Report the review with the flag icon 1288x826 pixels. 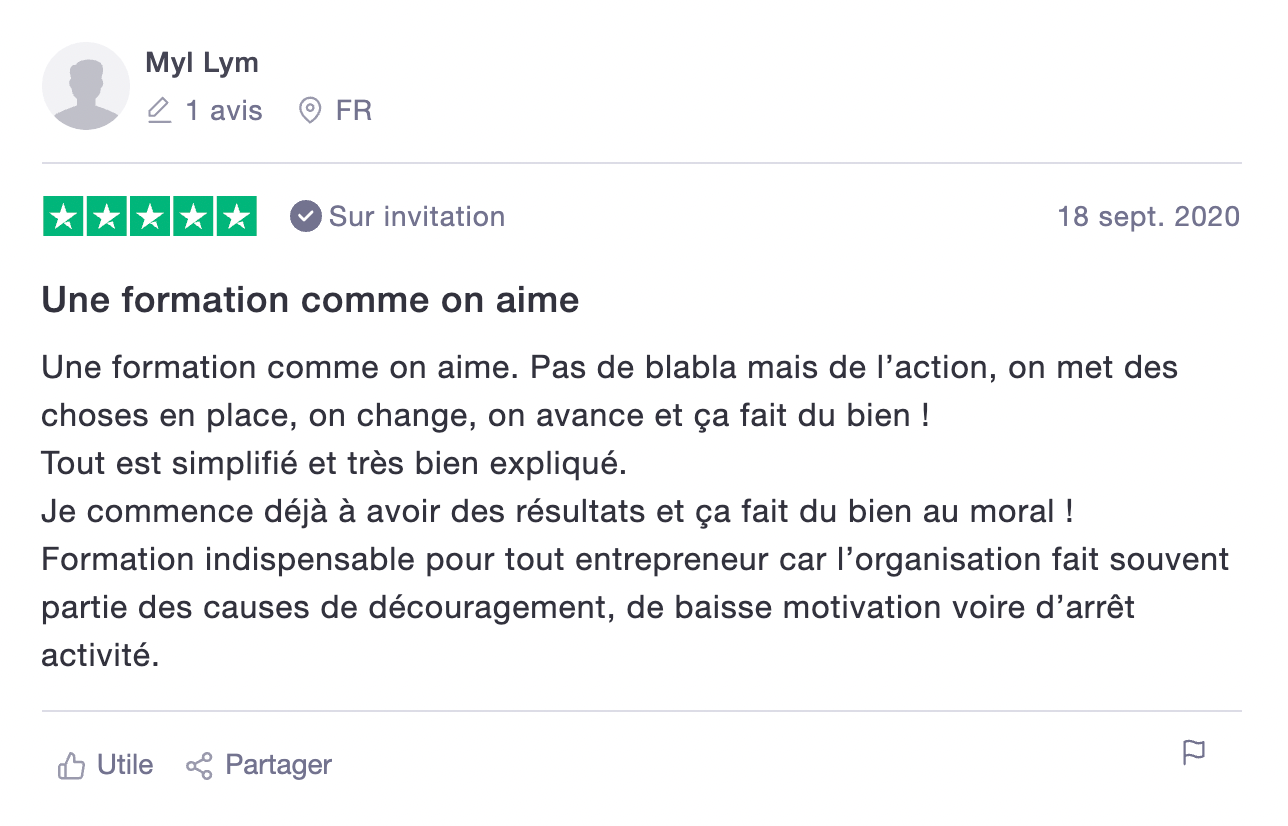(1194, 753)
